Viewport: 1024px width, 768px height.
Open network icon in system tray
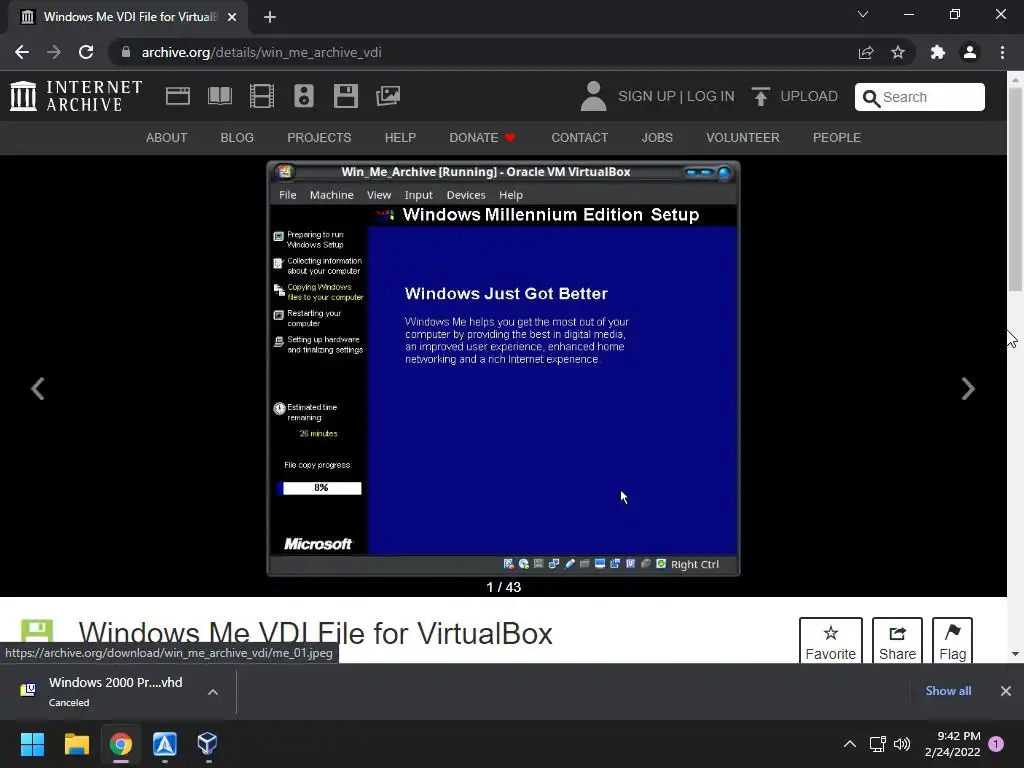coord(877,744)
